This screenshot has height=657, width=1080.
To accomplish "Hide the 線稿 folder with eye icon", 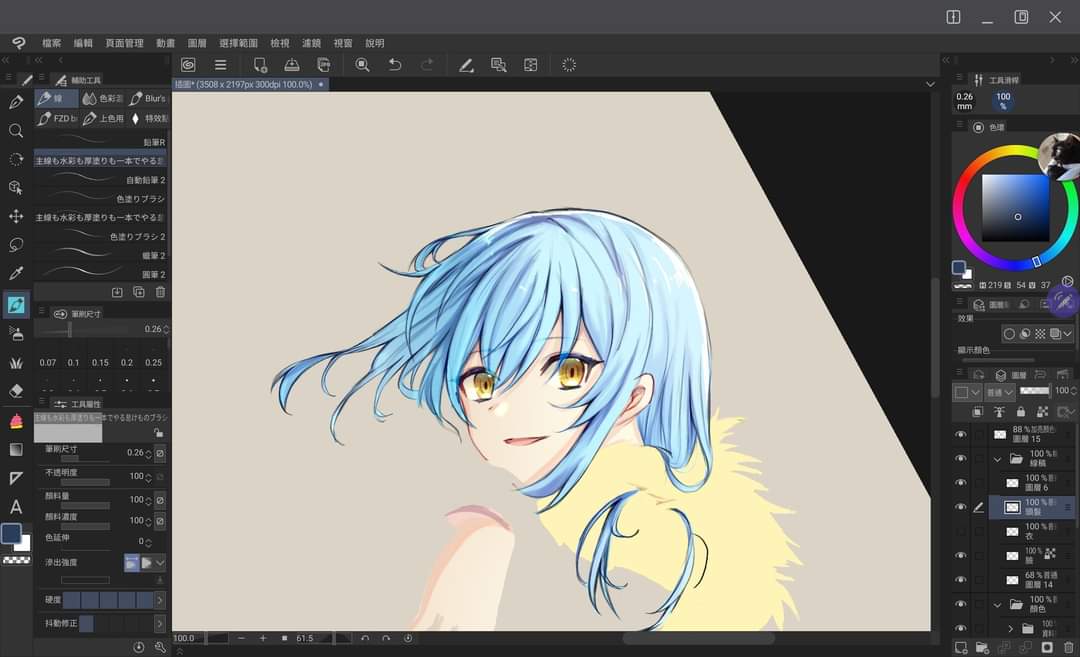I will 960,459.
